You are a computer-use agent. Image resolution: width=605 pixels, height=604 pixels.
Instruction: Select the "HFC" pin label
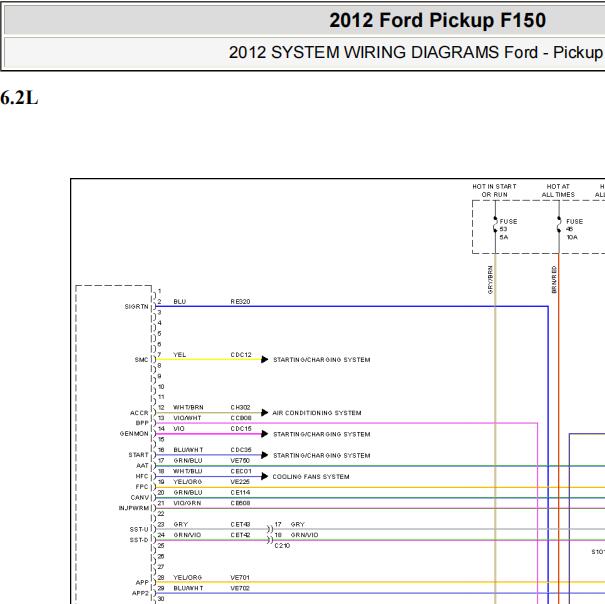coord(142,476)
